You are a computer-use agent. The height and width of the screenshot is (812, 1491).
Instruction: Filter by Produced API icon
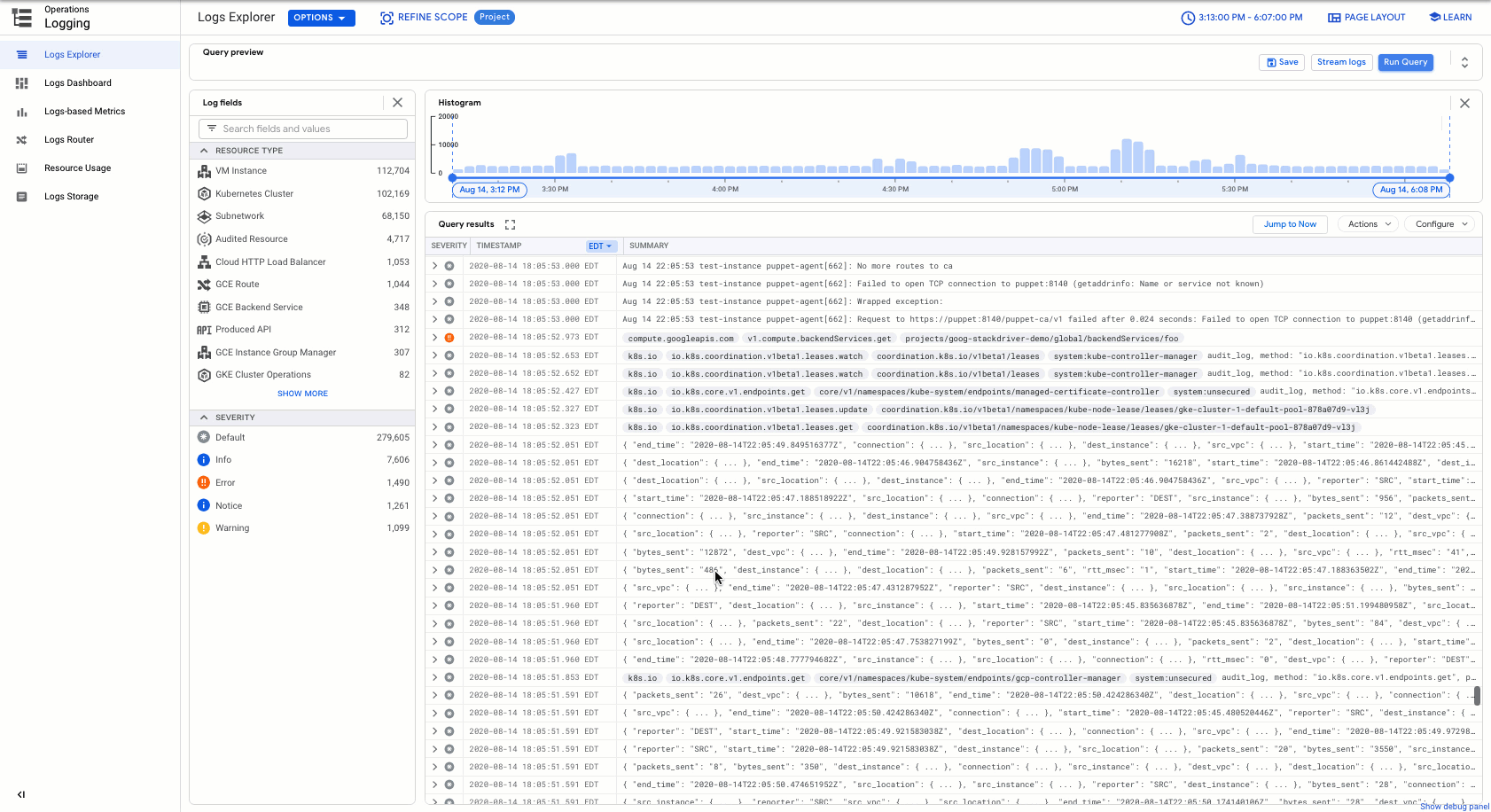pyautogui.click(x=204, y=330)
